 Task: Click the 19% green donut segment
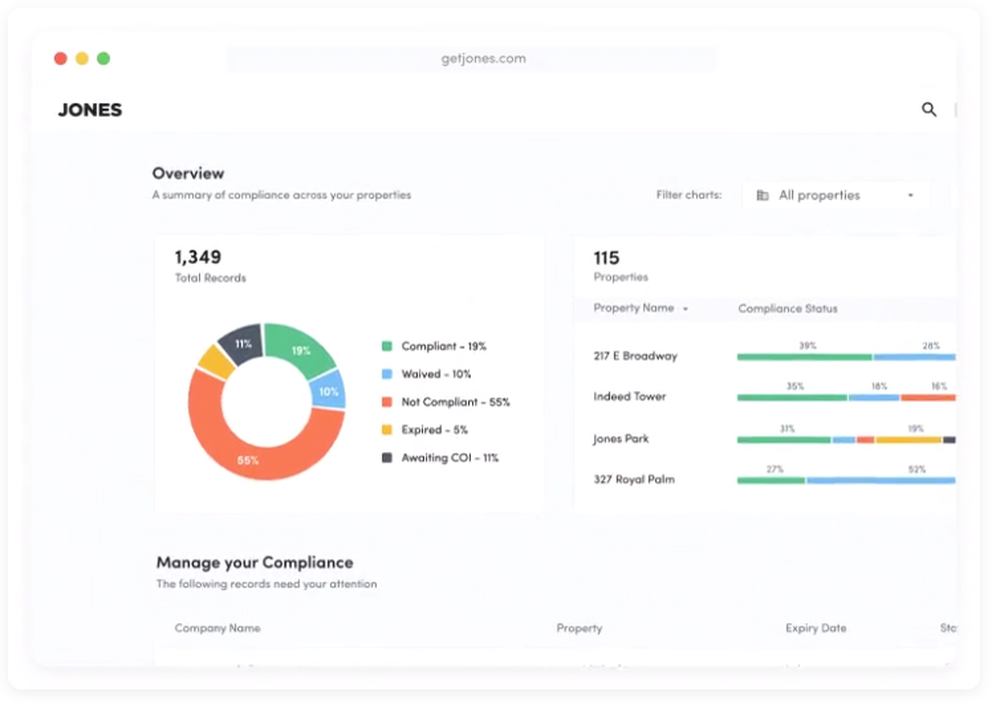click(x=301, y=350)
